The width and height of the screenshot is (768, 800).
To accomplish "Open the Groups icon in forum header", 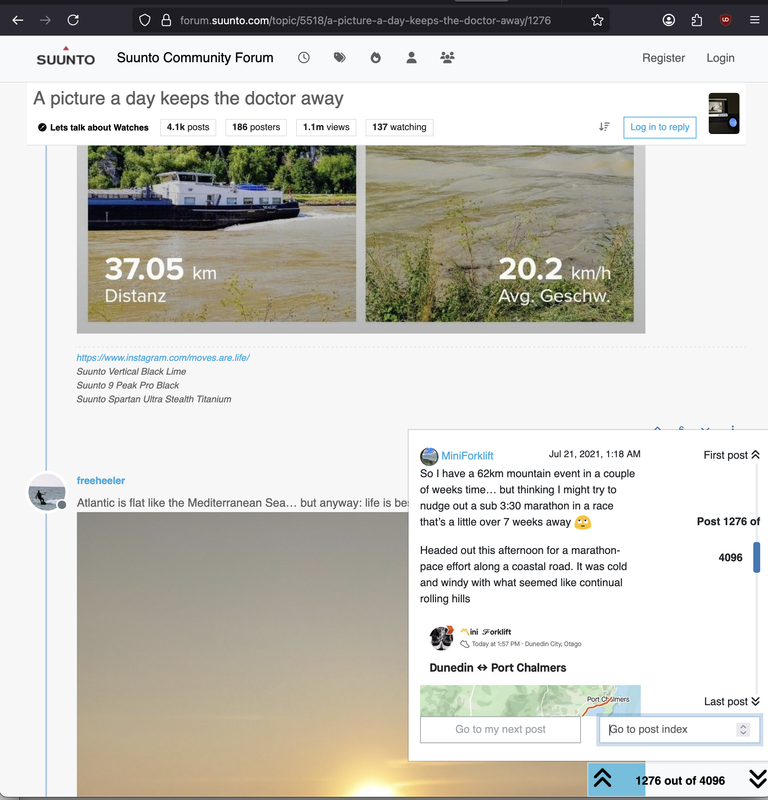I will [448, 58].
